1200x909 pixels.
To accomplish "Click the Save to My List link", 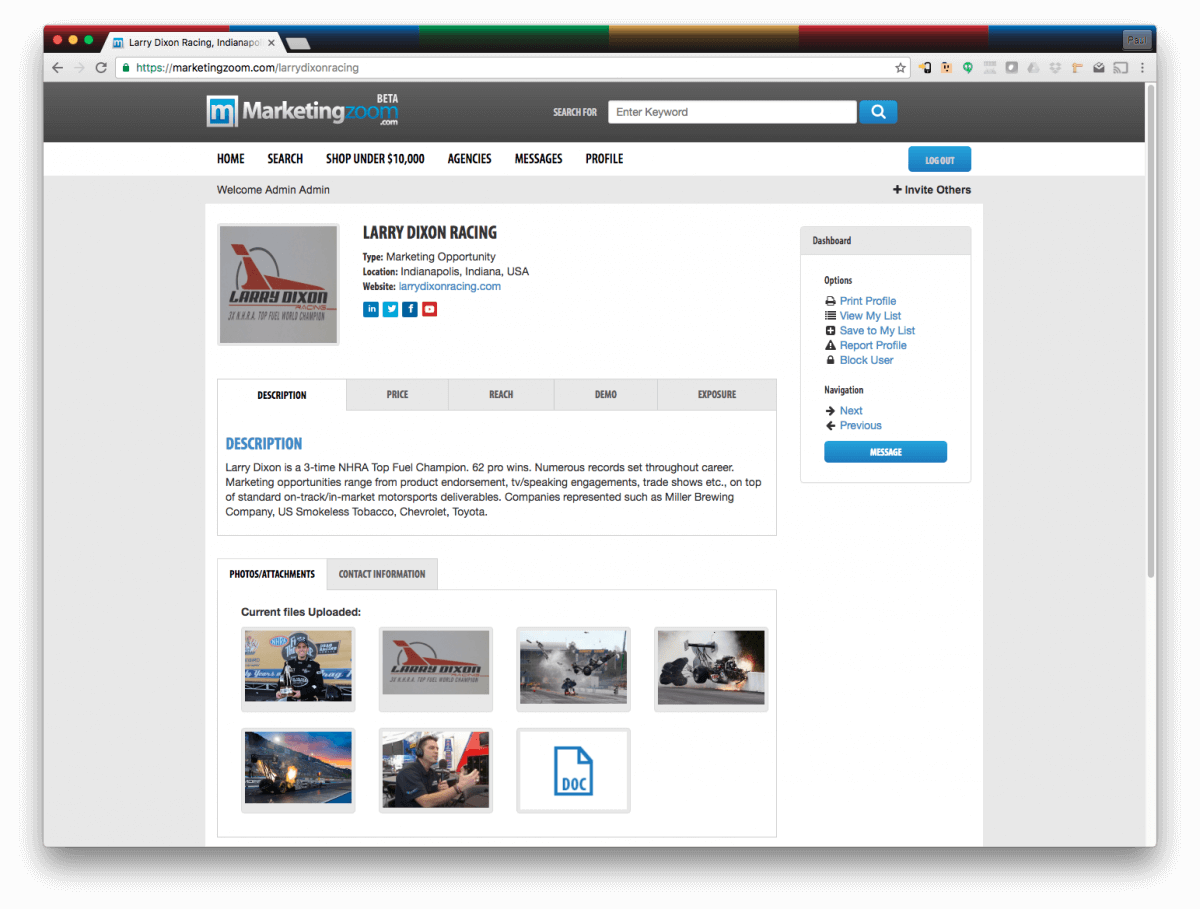I will pyautogui.click(x=877, y=330).
